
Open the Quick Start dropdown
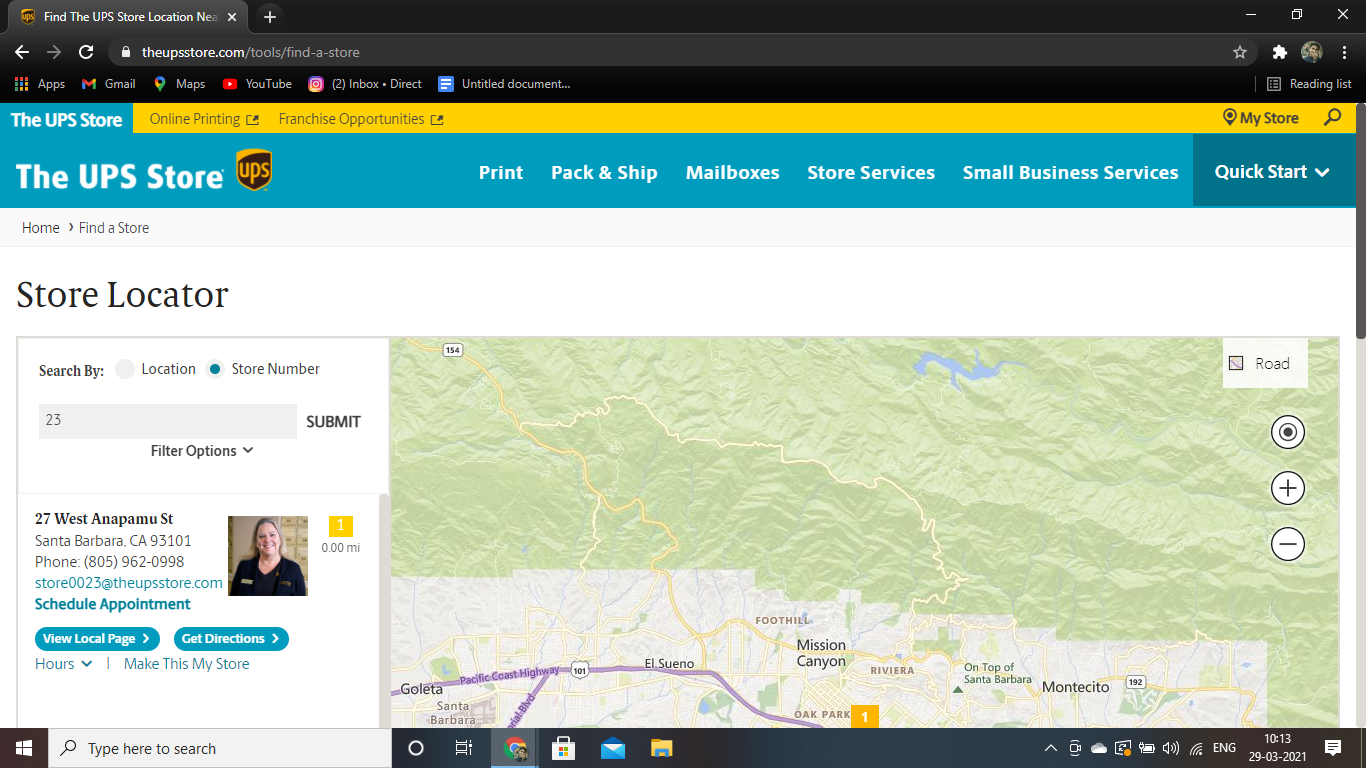[1272, 172]
